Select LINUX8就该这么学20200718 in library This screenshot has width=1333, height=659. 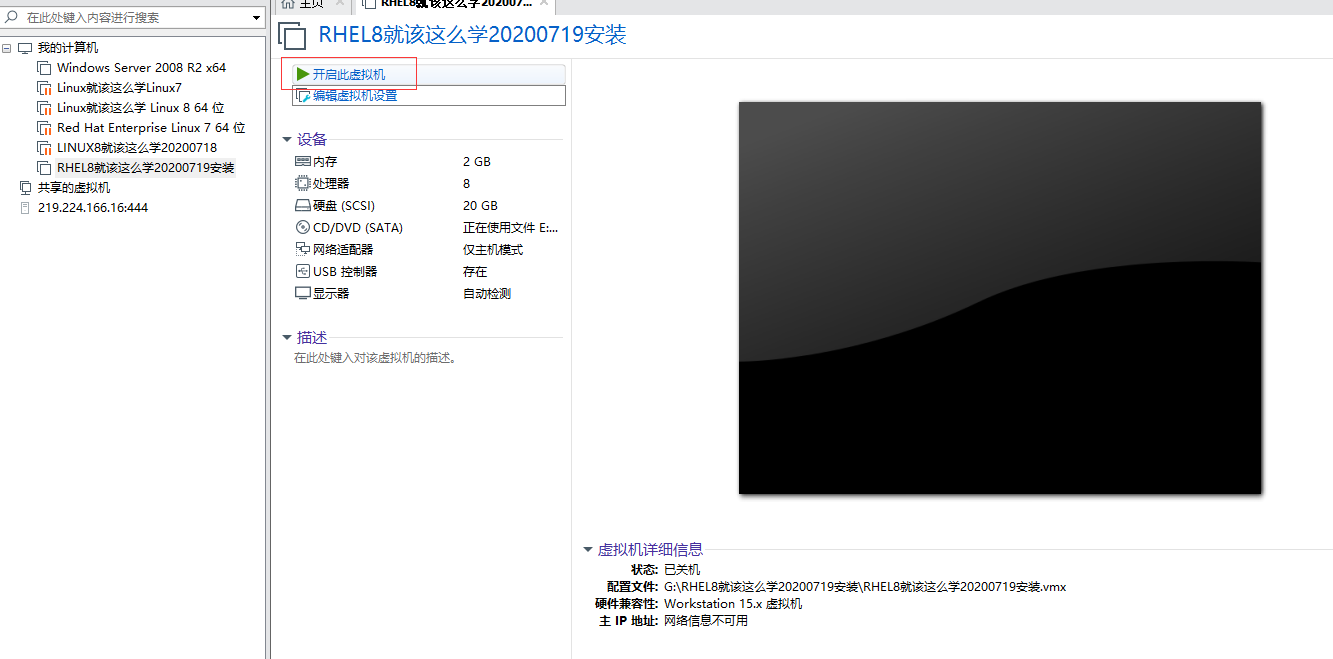137,148
